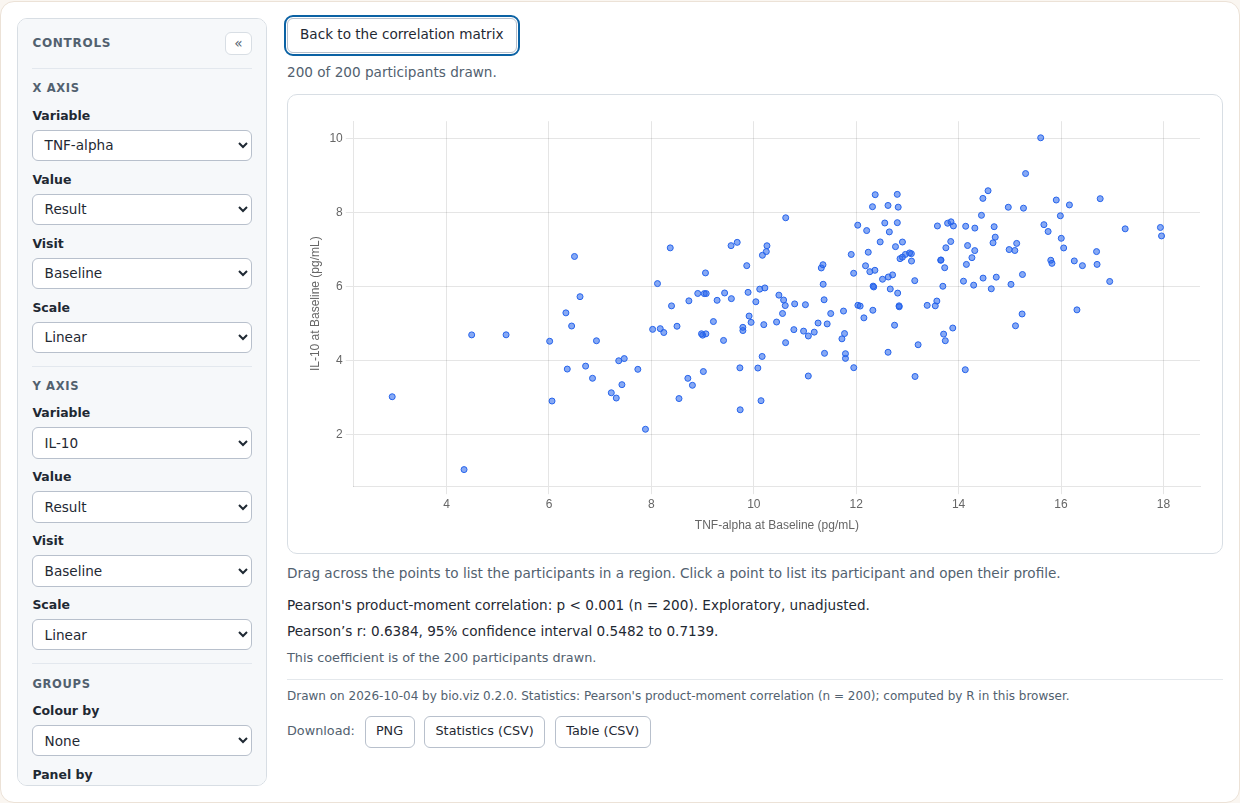Click the leftmost scatter point near TNF-alpha 3
This screenshot has width=1240, height=803.
pos(392,397)
